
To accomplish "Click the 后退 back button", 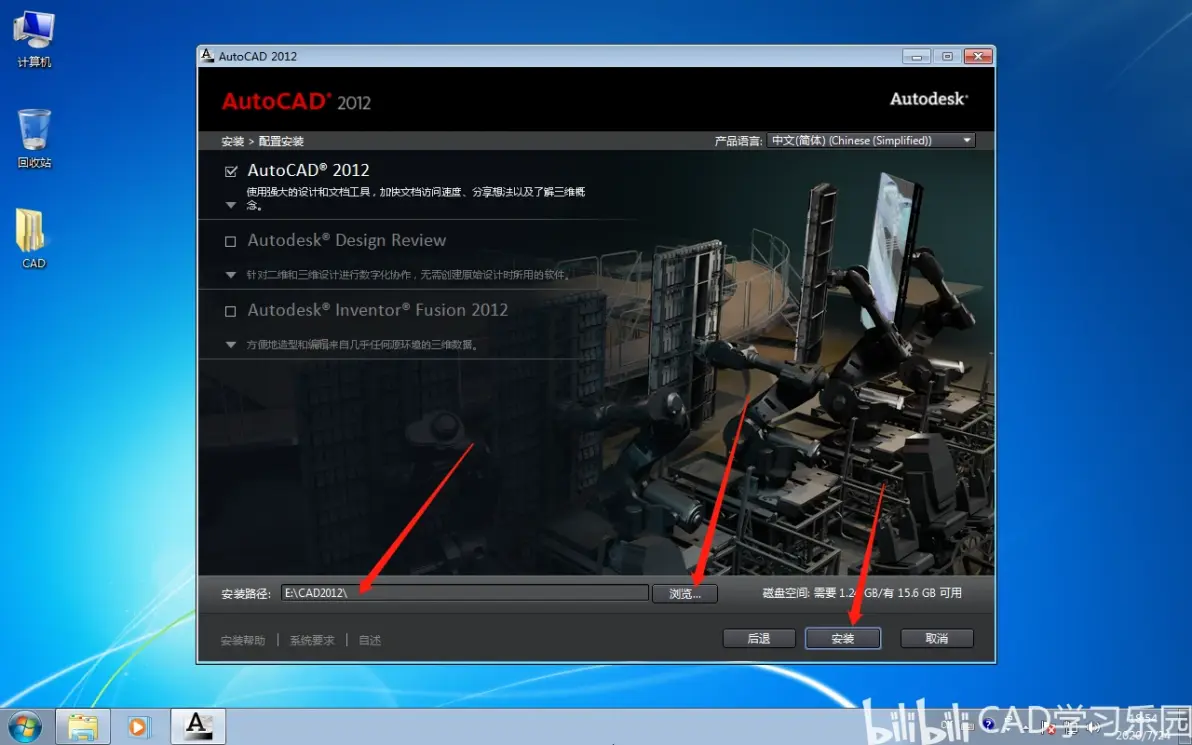I will point(759,639).
